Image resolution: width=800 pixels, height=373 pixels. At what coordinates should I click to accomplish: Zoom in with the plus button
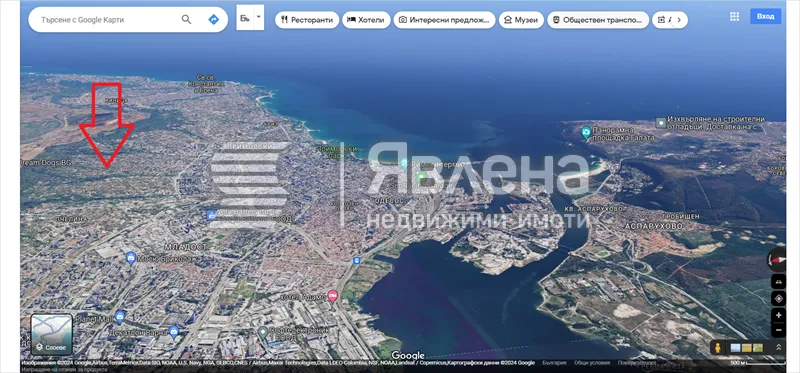(x=779, y=315)
